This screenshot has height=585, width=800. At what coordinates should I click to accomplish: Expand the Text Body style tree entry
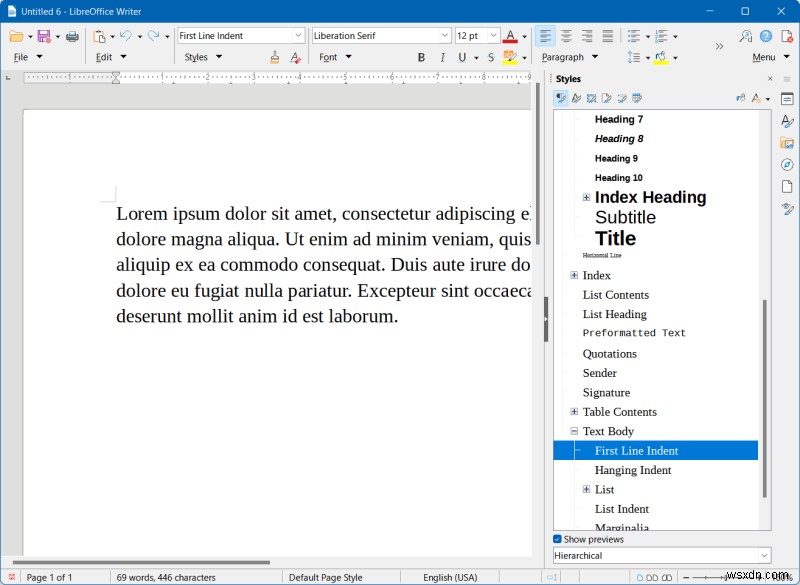click(x=573, y=431)
